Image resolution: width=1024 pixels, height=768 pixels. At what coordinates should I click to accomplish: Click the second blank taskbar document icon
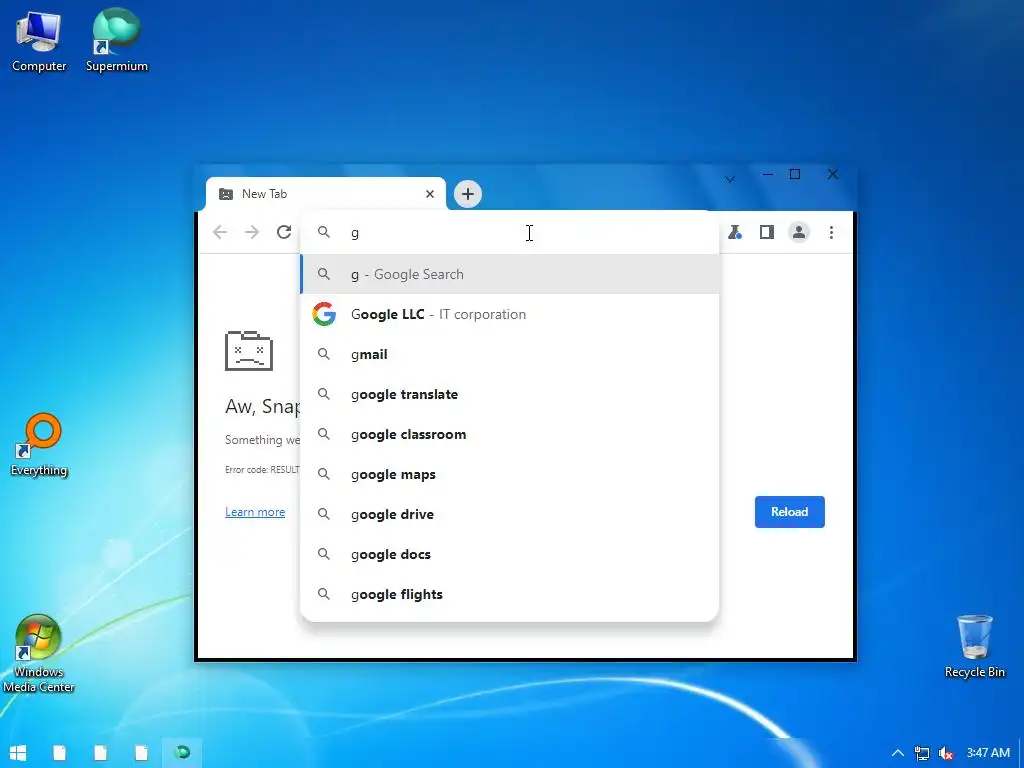(x=101, y=753)
